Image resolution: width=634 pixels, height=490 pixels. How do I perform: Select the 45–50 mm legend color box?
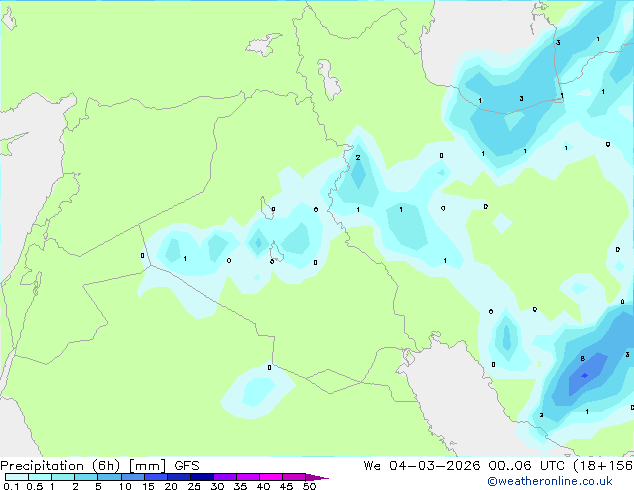coord(294,477)
